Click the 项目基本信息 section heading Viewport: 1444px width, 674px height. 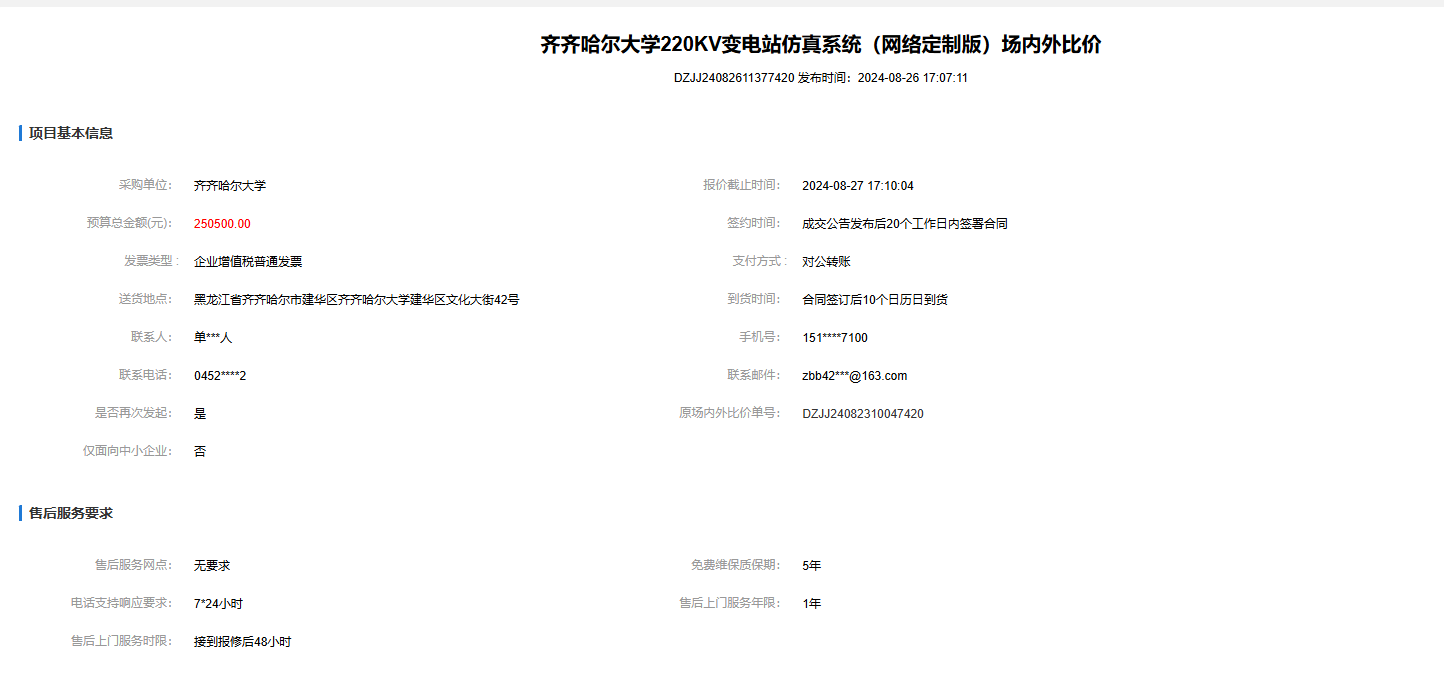[70, 133]
